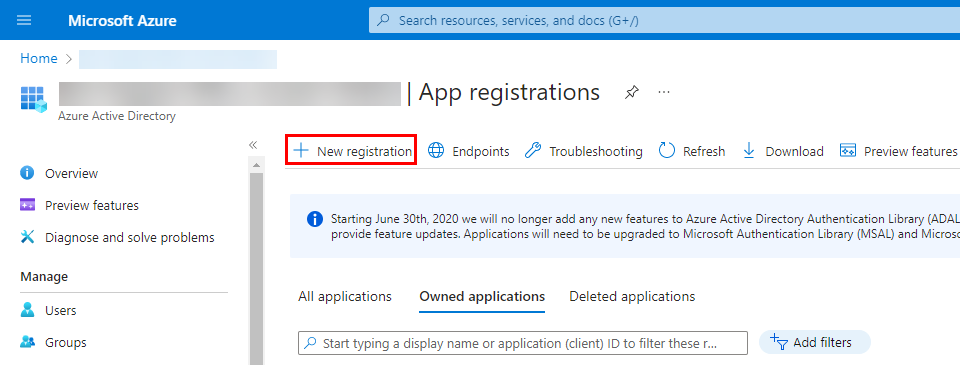Click the display name filter input field
This screenshot has width=960, height=365.
(523, 343)
